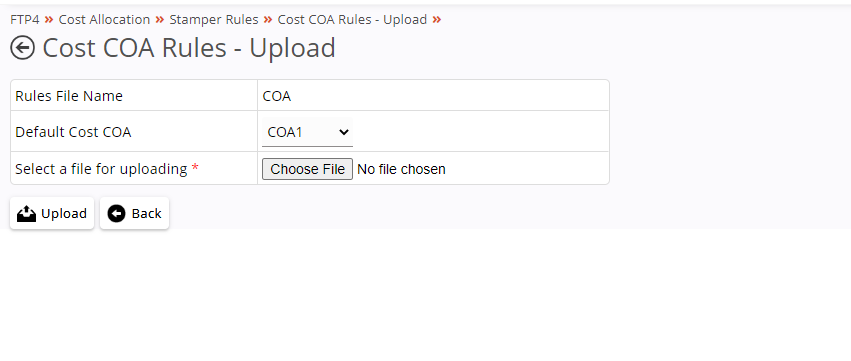Viewport: 851px width, 361px height.
Task: Click the Choose File button
Action: [307, 169]
